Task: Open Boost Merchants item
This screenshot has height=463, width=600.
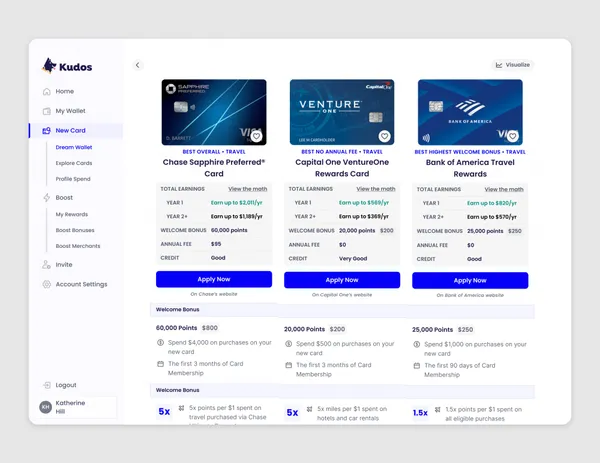Action: (78, 246)
